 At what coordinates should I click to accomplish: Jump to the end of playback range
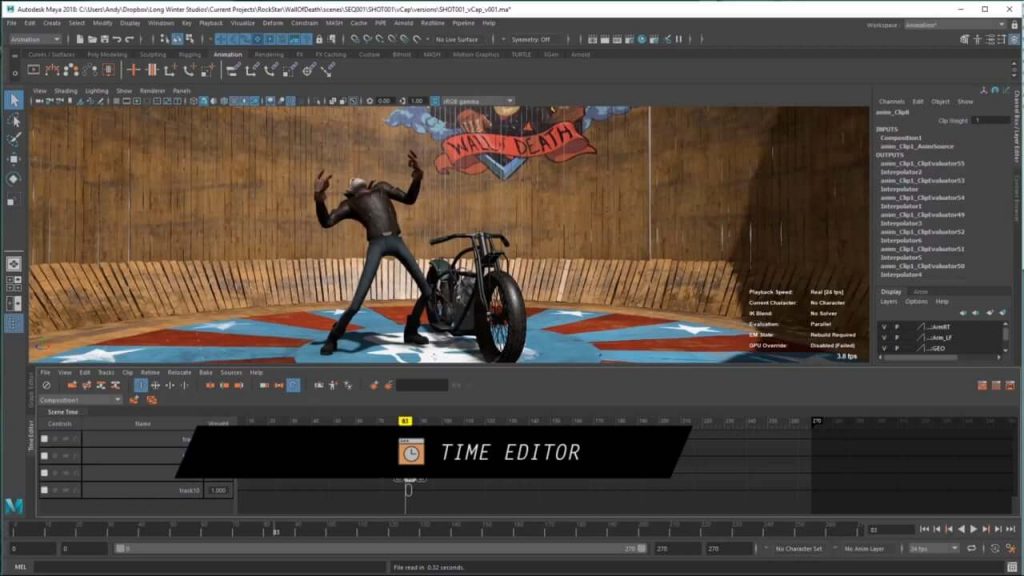pyautogui.click(x=1010, y=529)
